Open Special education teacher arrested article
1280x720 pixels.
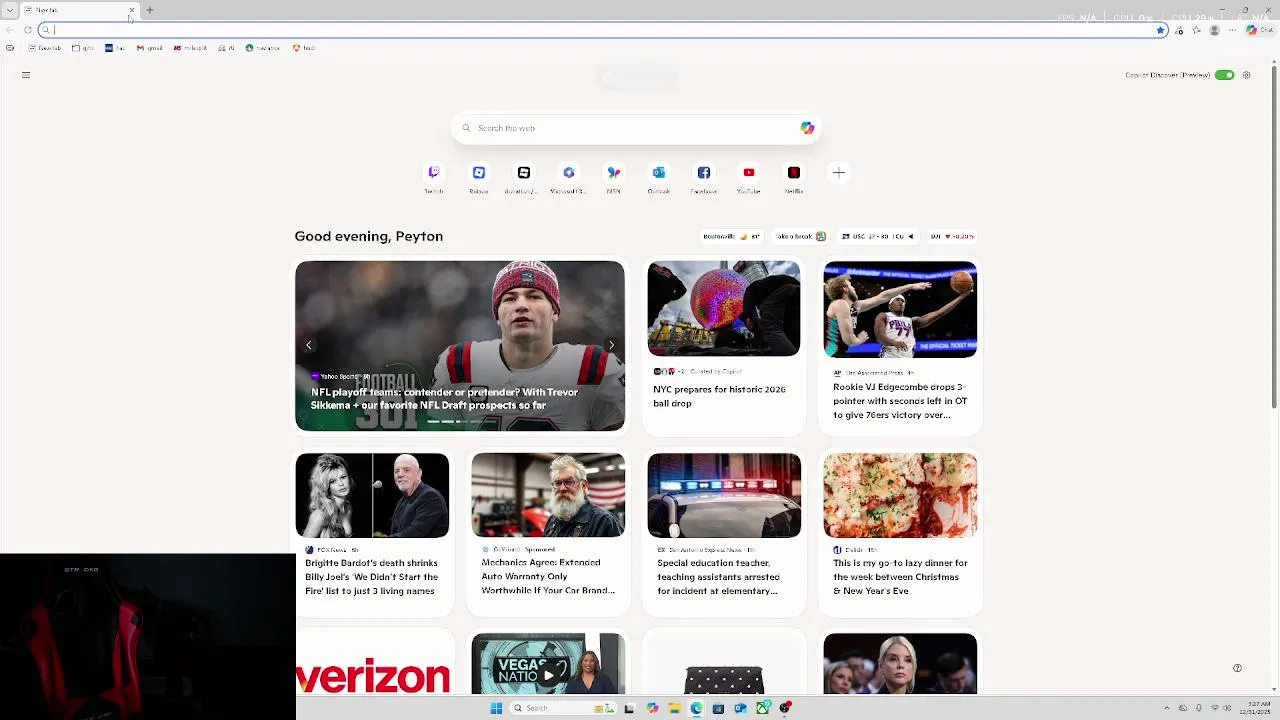[x=718, y=577]
